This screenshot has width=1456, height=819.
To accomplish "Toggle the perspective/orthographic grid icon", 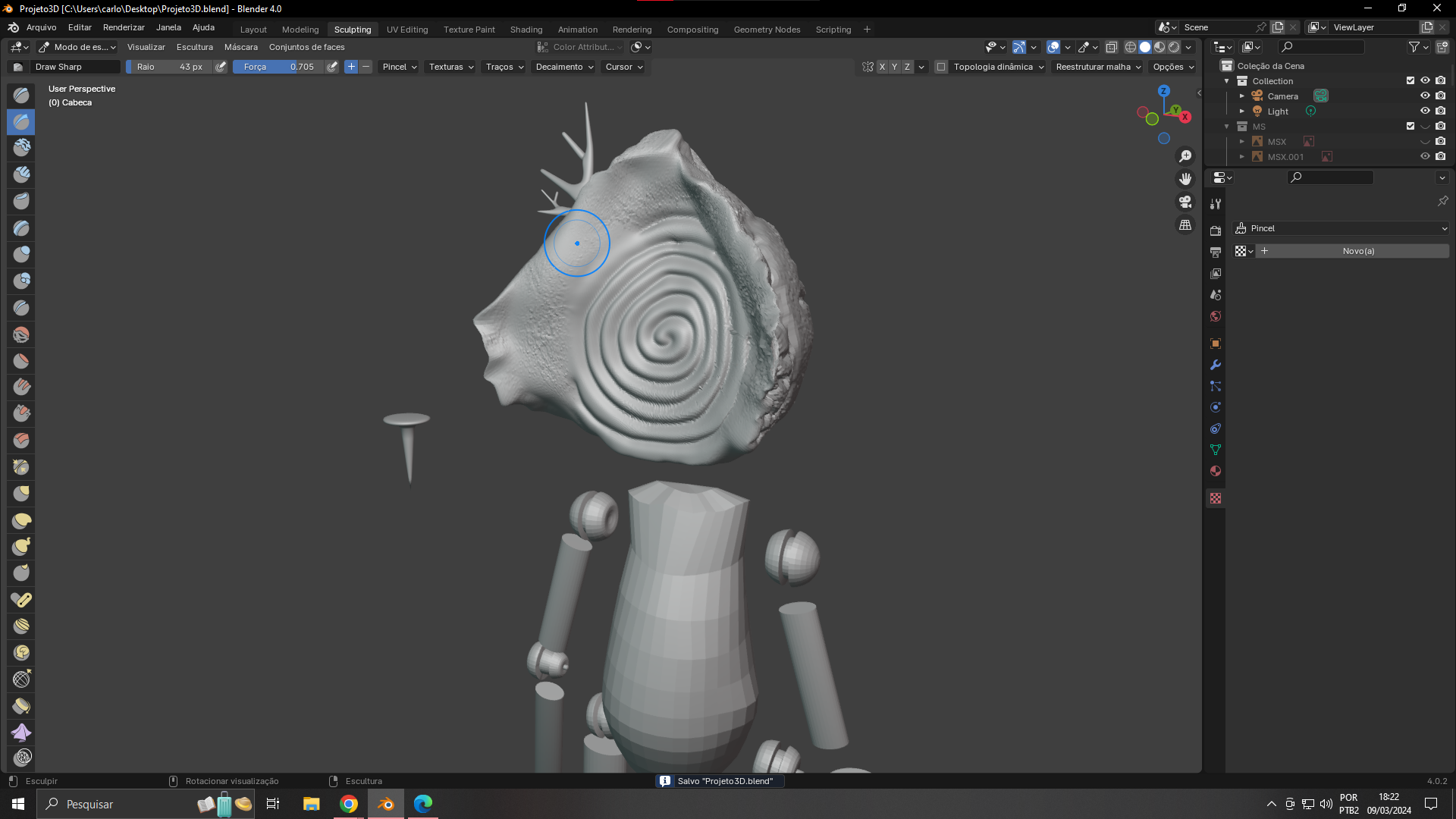I will 1185,225.
